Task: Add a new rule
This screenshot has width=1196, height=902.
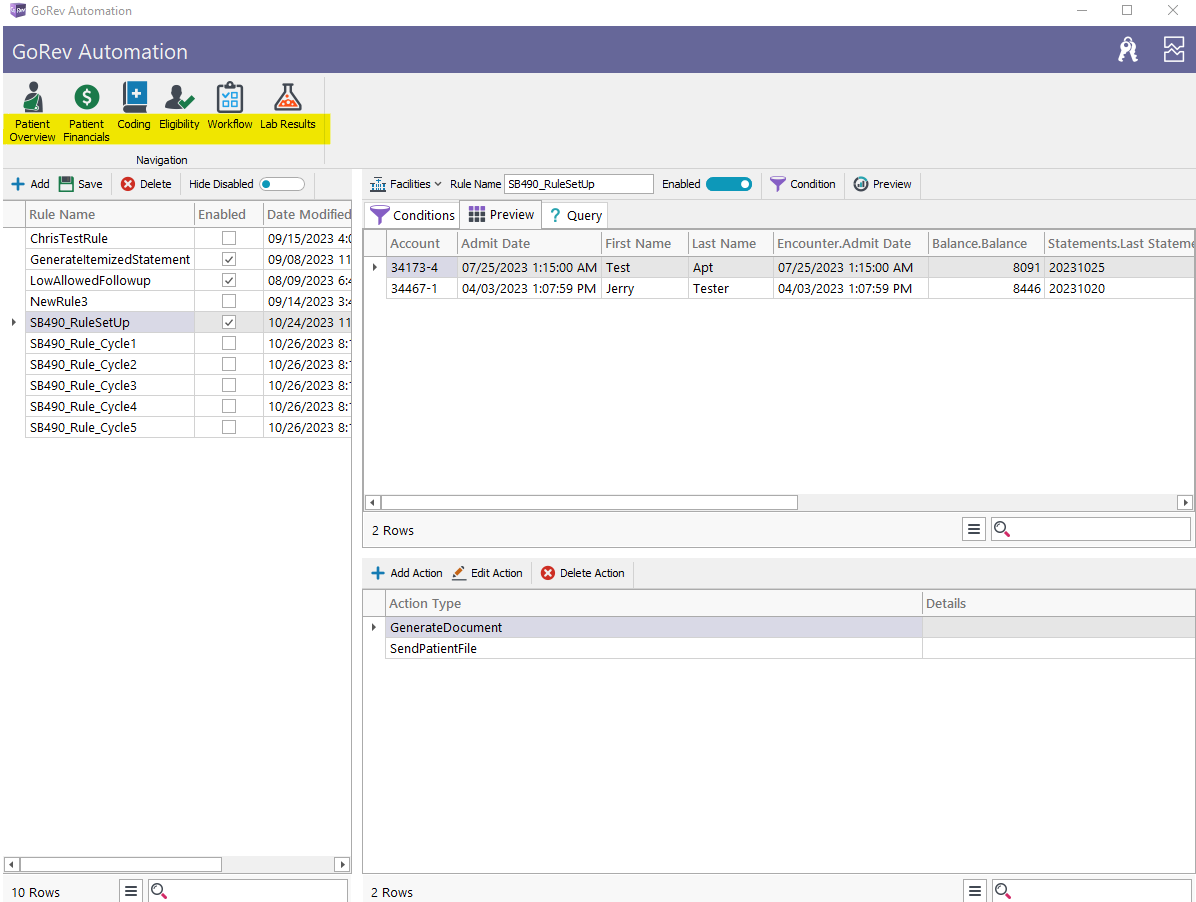Action: [31, 184]
